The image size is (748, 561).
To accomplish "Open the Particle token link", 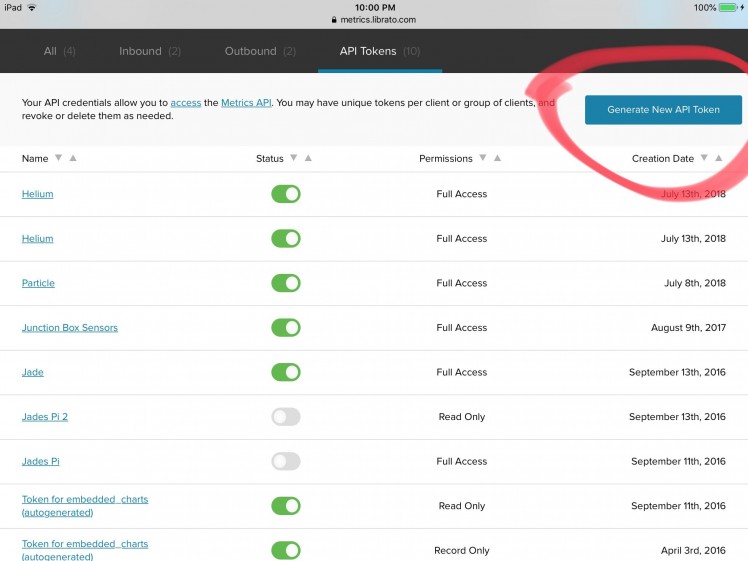I will click(38, 283).
